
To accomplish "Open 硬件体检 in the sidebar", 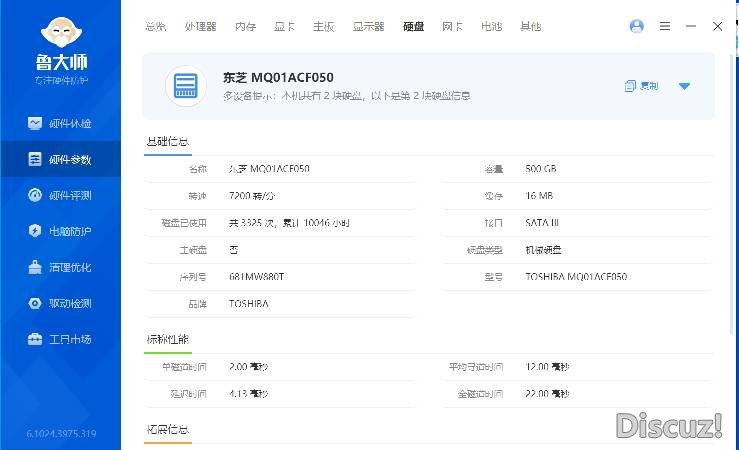I will (60, 123).
